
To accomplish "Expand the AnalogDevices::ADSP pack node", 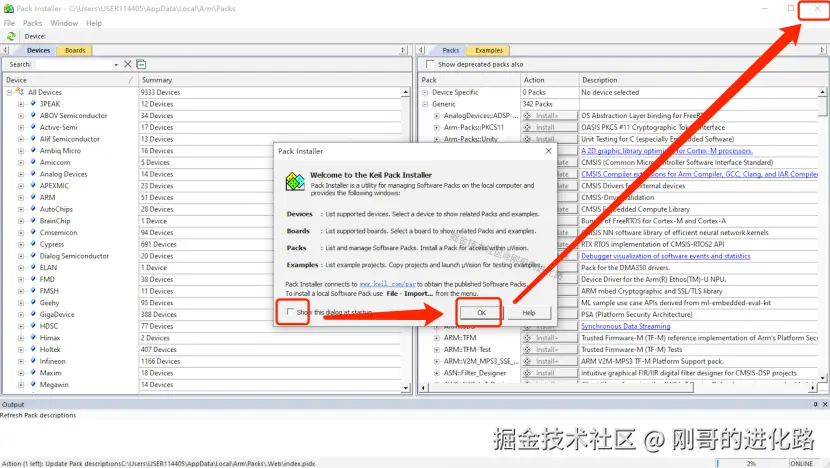I will tap(437, 115).
